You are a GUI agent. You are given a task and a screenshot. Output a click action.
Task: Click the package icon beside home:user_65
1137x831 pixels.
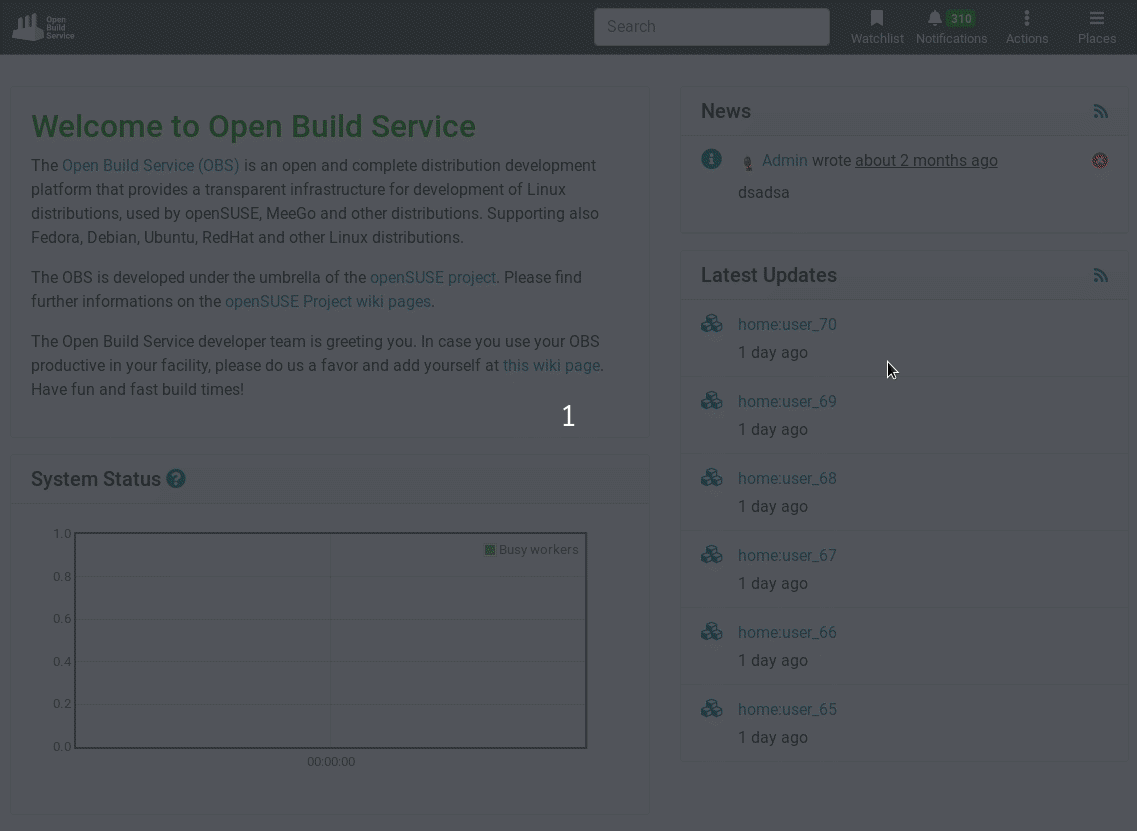click(711, 707)
